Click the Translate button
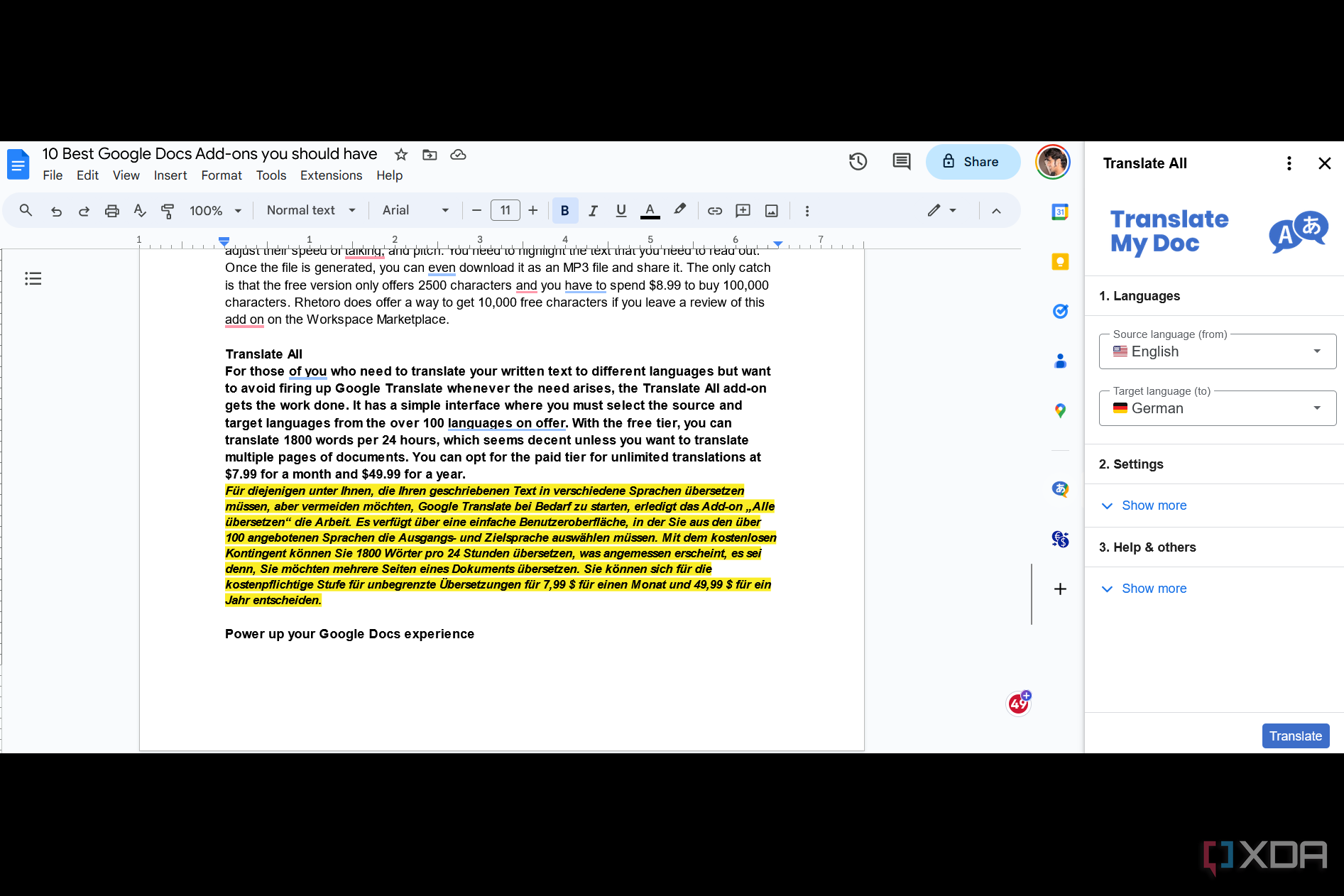The width and height of the screenshot is (1344, 896). click(x=1296, y=736)
